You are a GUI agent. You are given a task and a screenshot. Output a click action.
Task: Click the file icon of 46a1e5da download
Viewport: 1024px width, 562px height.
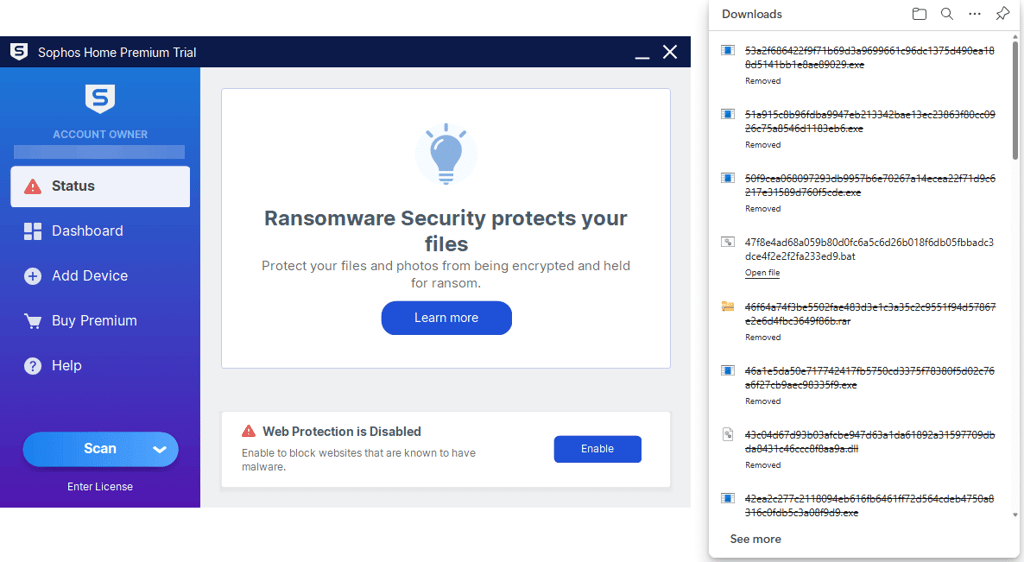click(728, 371)
